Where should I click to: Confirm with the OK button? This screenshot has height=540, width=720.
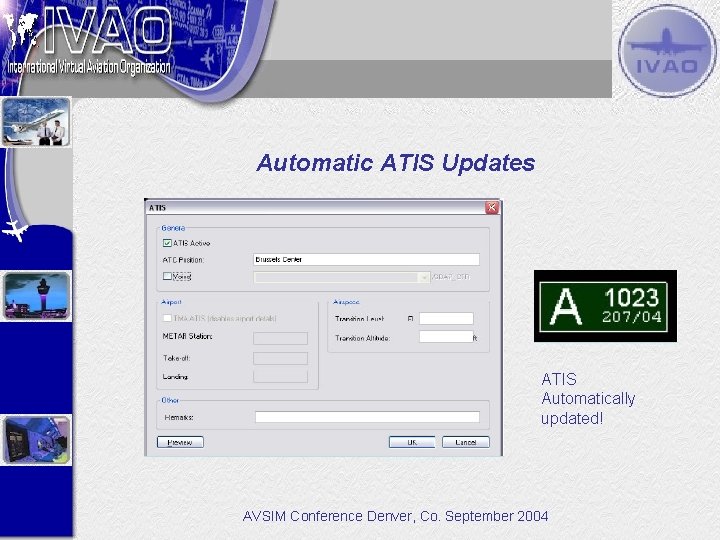pyautogui.click(x=412, y=442)
